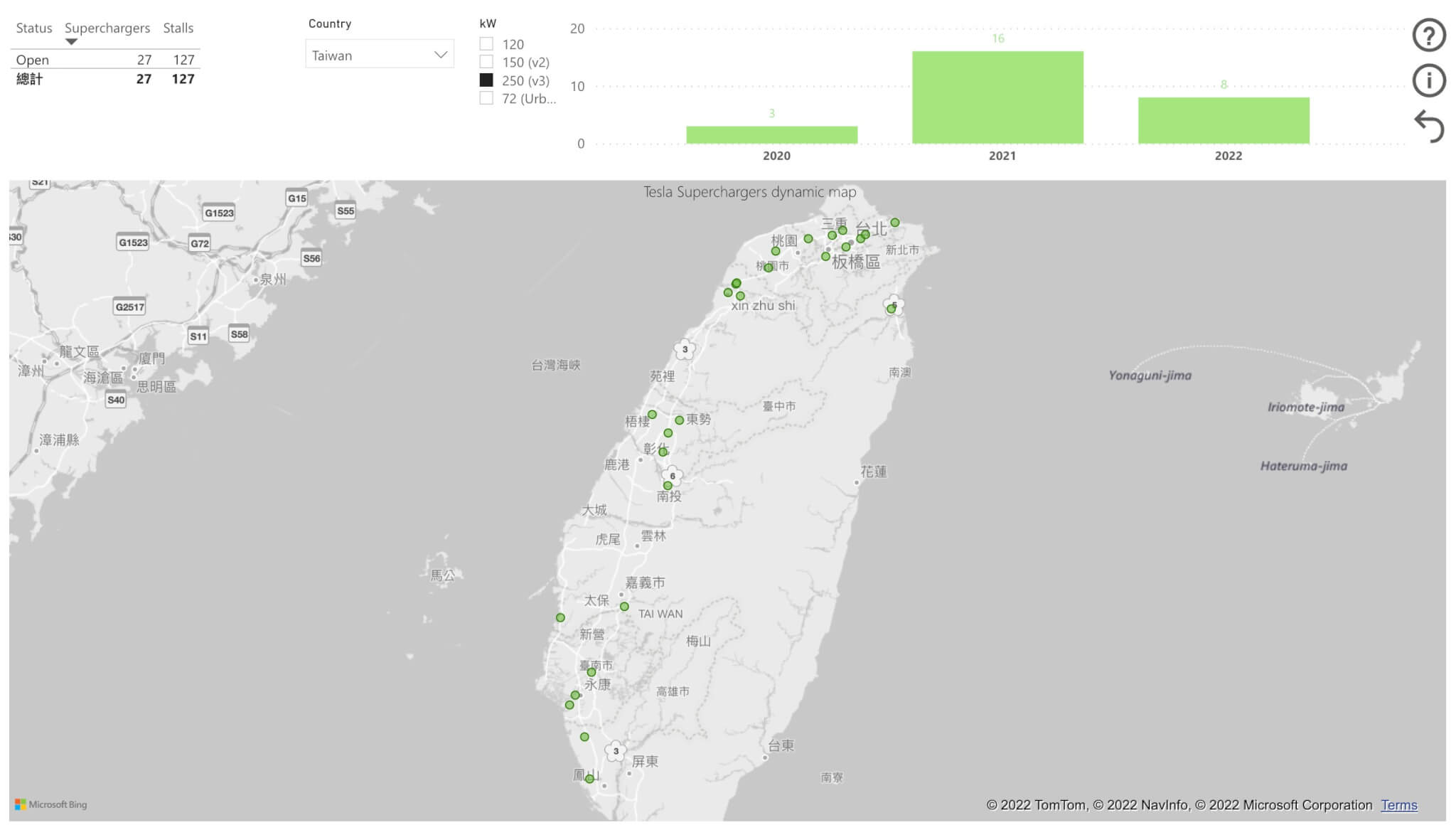This screenshot has height=825, width=1456.
Task: Click the supercharger dot near TAI WAN label
Action: [624, 607]
